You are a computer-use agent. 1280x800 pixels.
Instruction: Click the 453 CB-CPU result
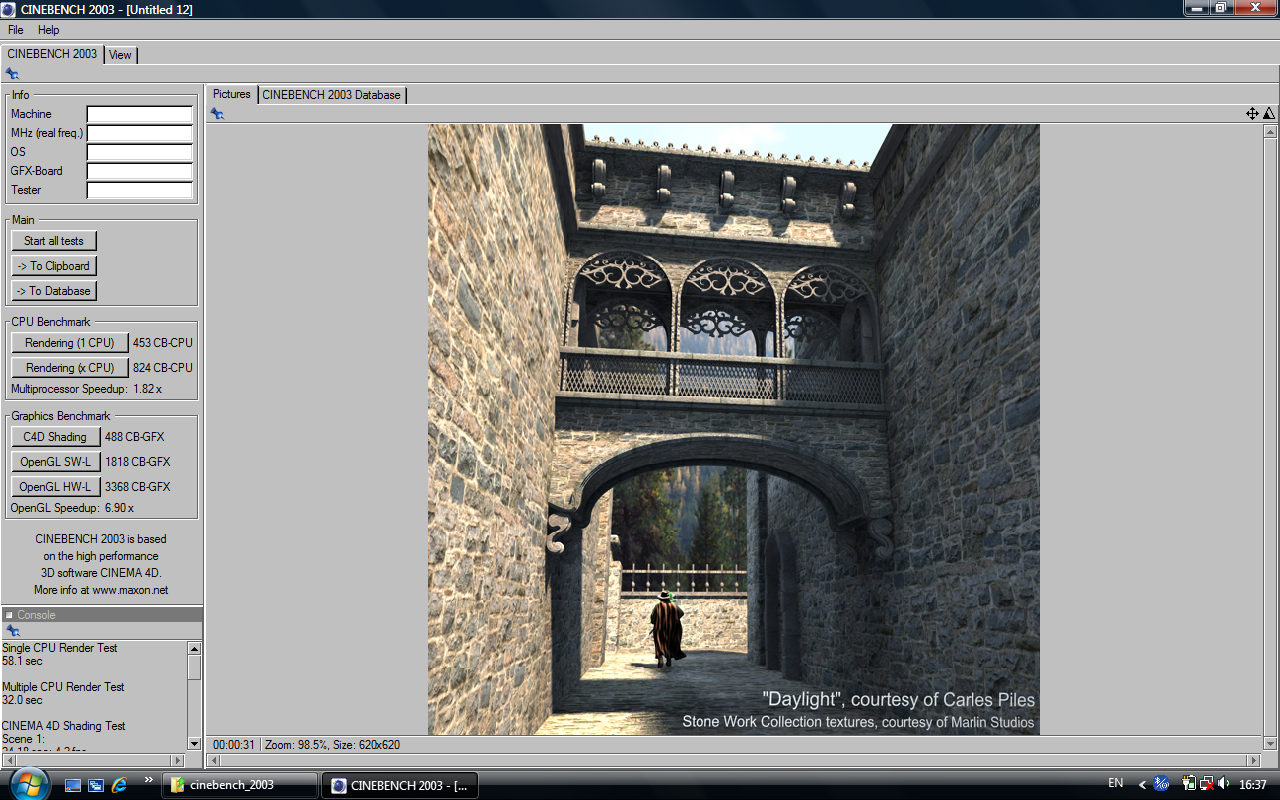point(163,343)
